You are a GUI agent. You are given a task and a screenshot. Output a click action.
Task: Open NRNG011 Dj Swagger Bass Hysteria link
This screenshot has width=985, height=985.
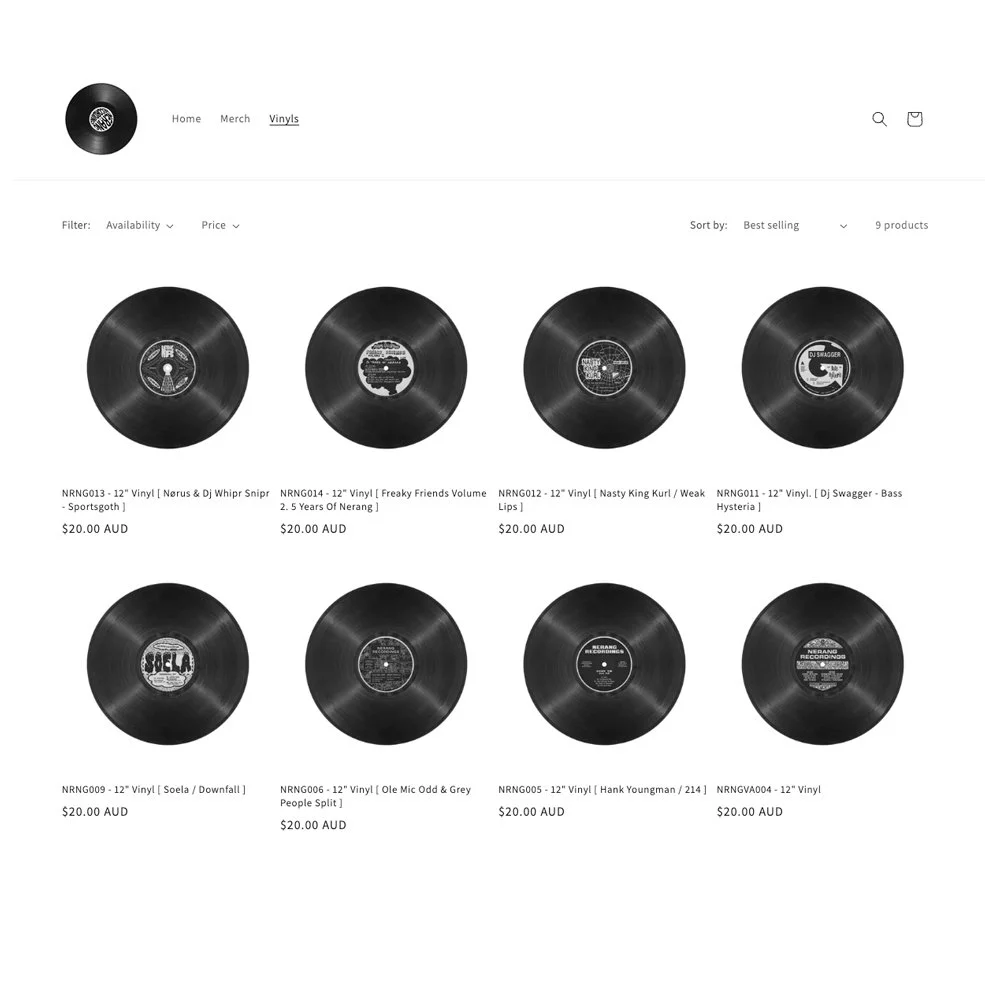pos(809,500)
